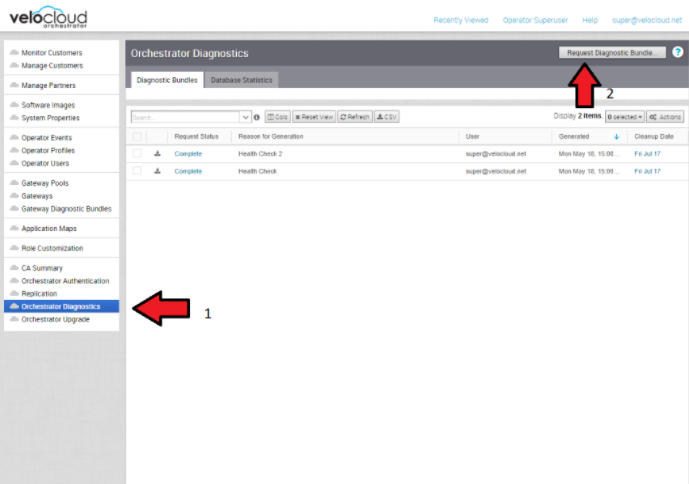Open the Cols column chooser
The image size is (689, 484).
point(277,117)
